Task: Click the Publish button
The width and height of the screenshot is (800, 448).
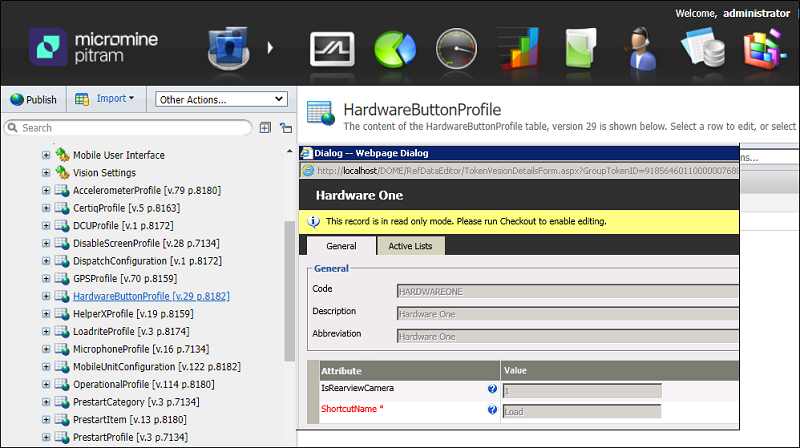Action: [34, 99]
